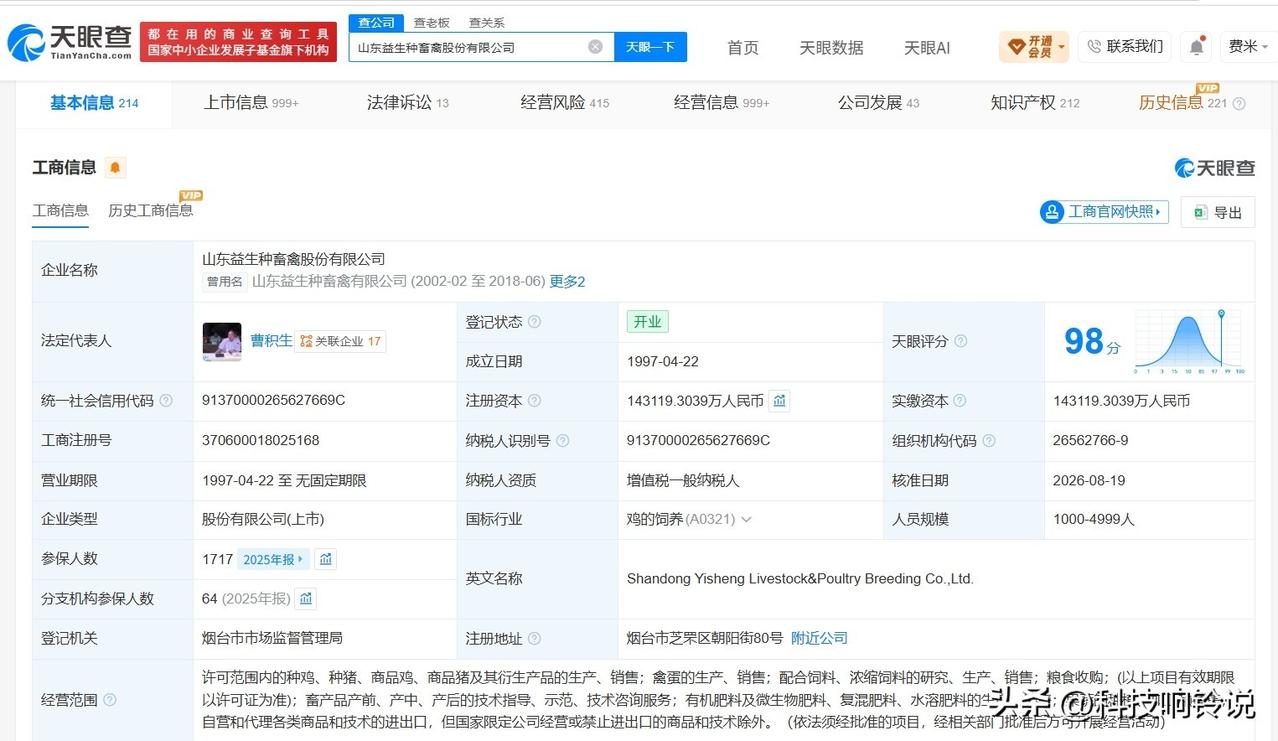Click 天眼一下 search button
The width and height of the screenshot is (1278, 741).
[x=650, y=47]
